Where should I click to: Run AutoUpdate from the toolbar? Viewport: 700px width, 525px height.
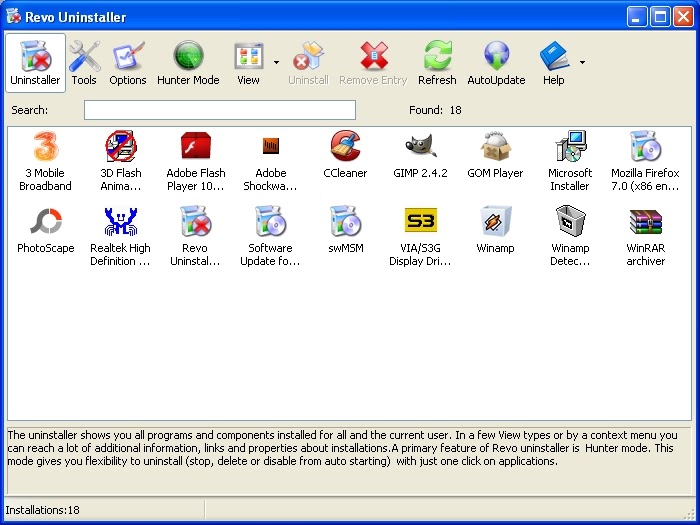tap(496, 63)
